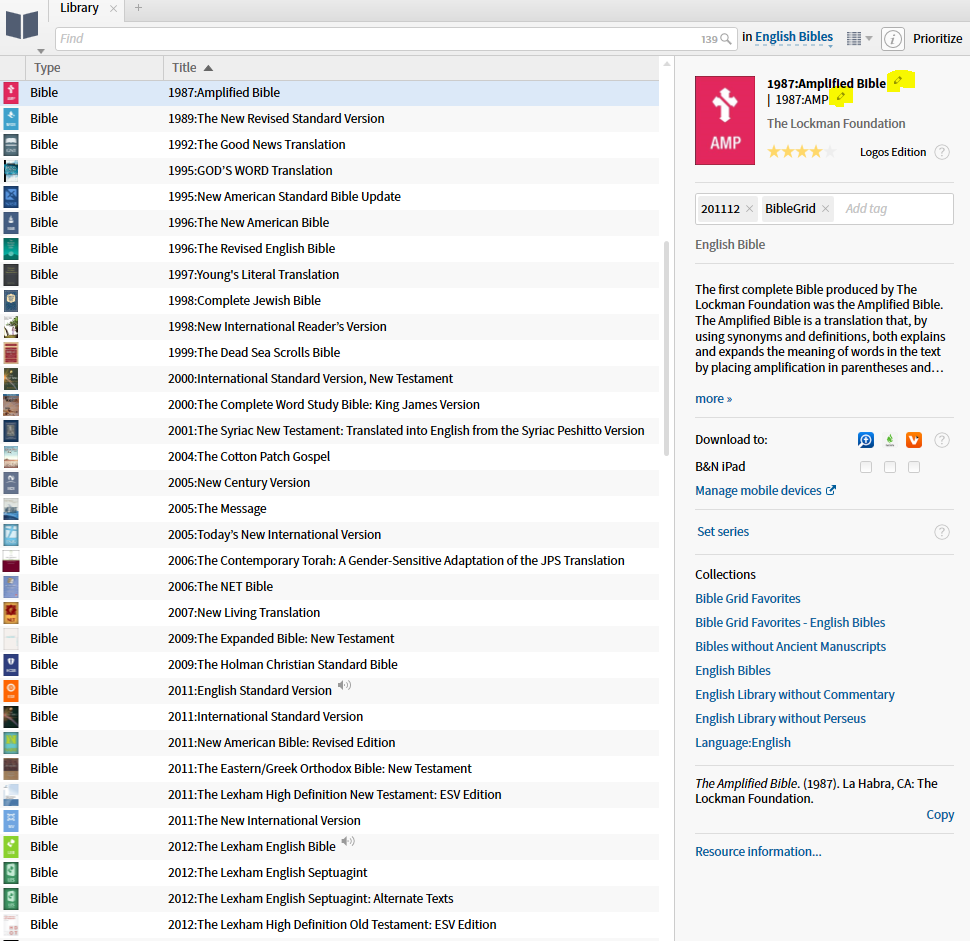Image resolution: width=970 pixels, height=941 pixels.
Task: Open Resource information... link
Action: click(758, 851)
